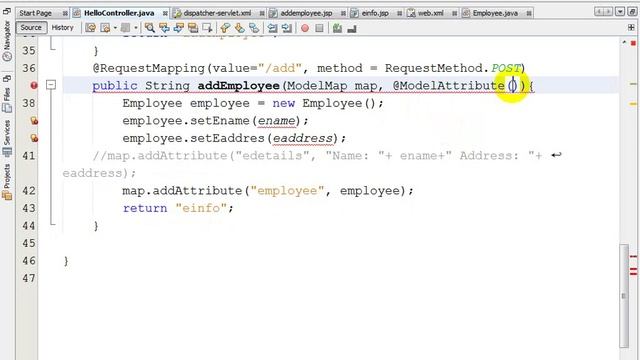Image resolution: width=640 pixels, height=360 pixels.
Task: Click the red error indicator atop error stripe
Action: coord(633,43)
